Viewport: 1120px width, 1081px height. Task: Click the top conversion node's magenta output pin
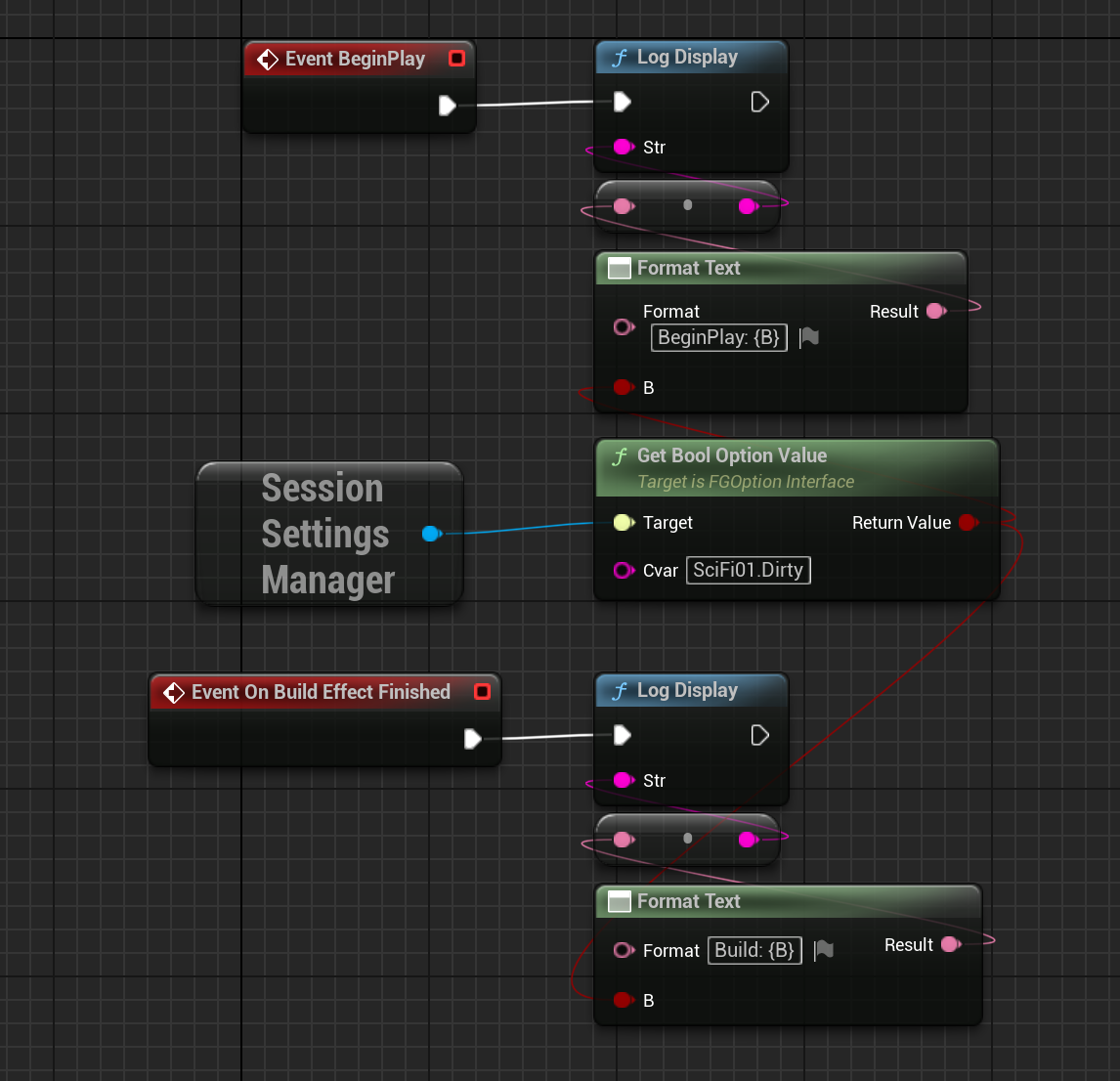click(748, 206)
